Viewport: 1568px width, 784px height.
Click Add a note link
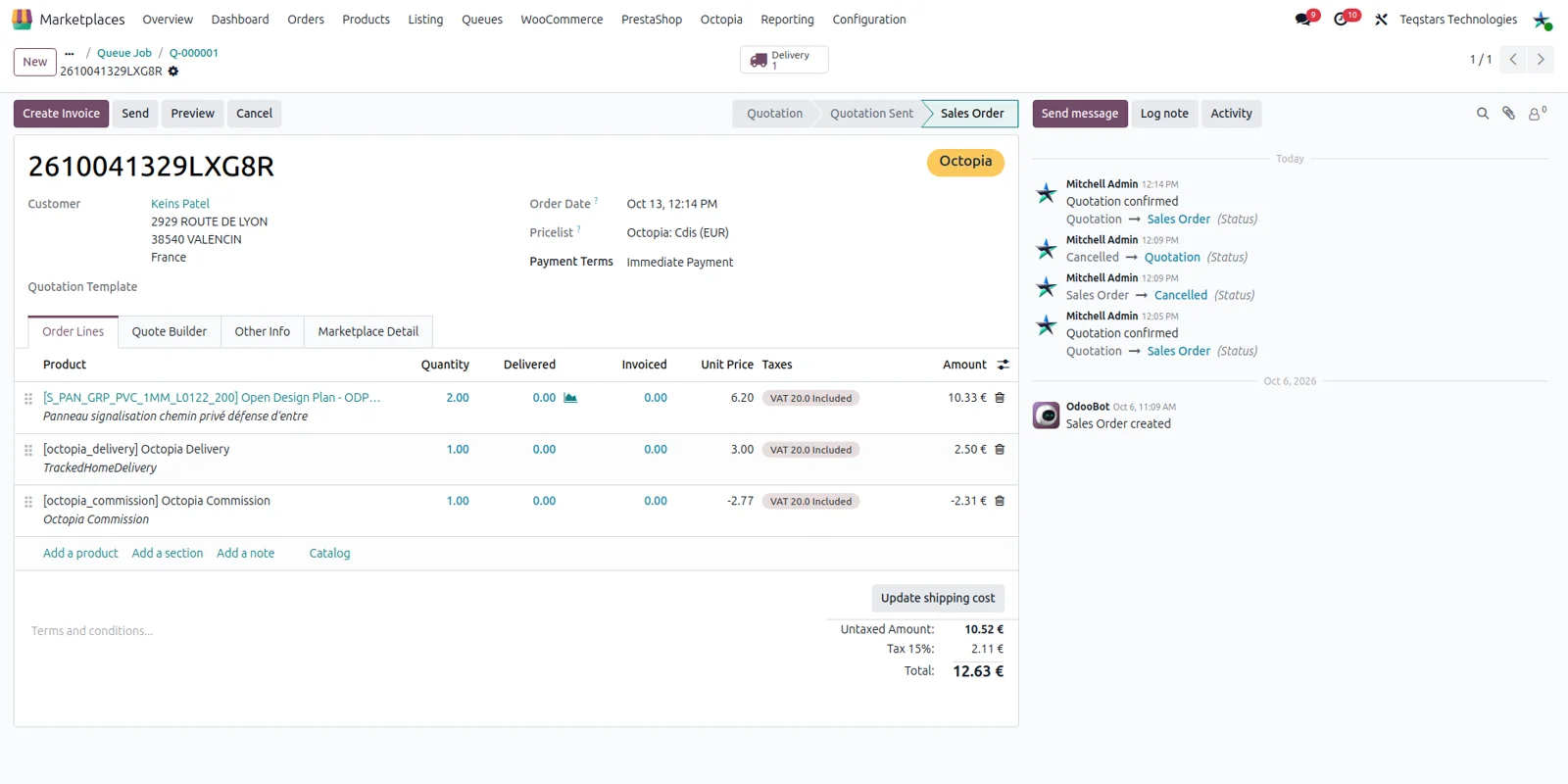point(246,554)
